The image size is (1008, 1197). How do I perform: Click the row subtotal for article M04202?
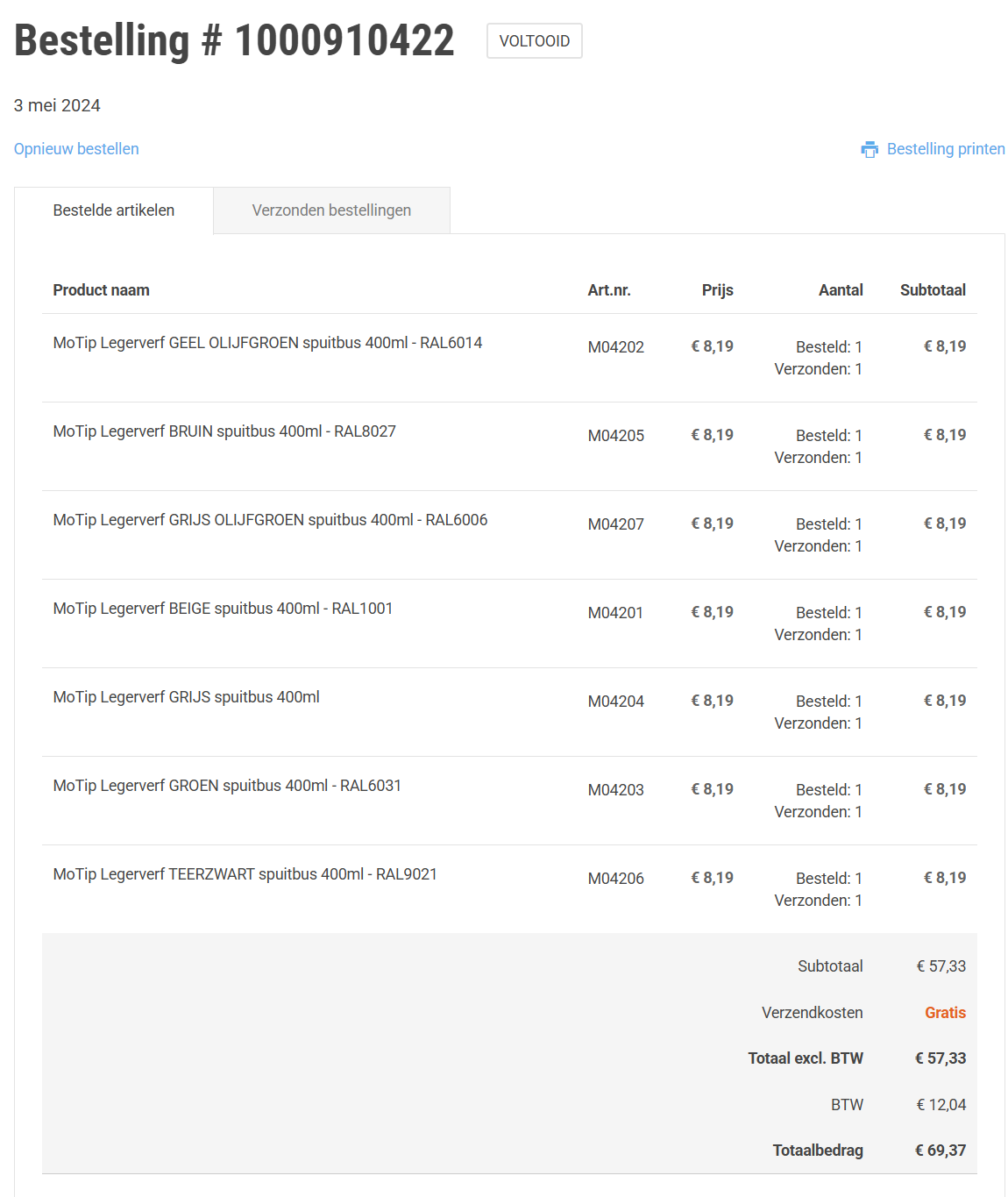click(x=945, y=346)
